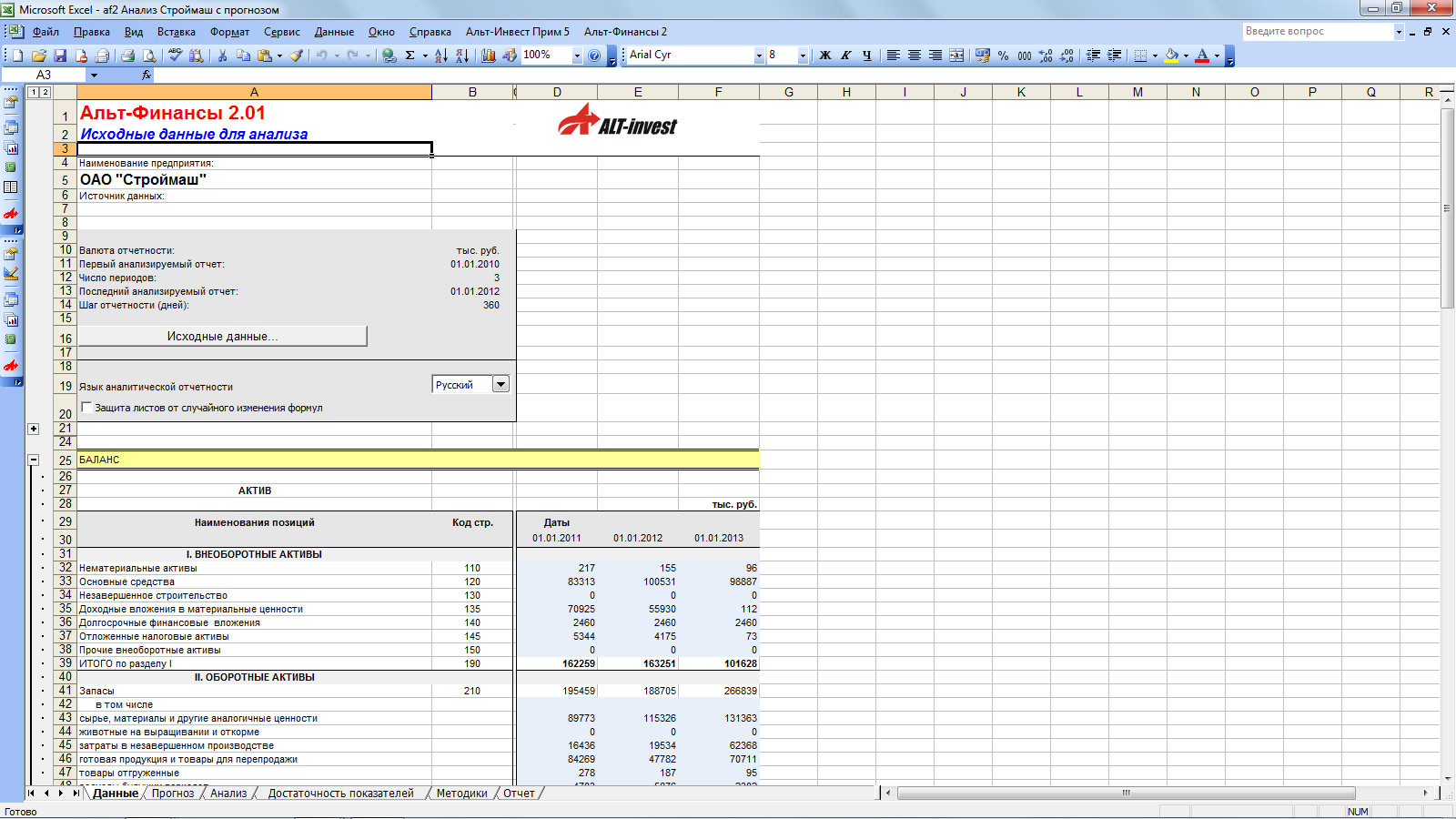This screenshot has width=1456, height=819.
Task: Center-align text using toolbar icon
Action: [x=915, y=56]
